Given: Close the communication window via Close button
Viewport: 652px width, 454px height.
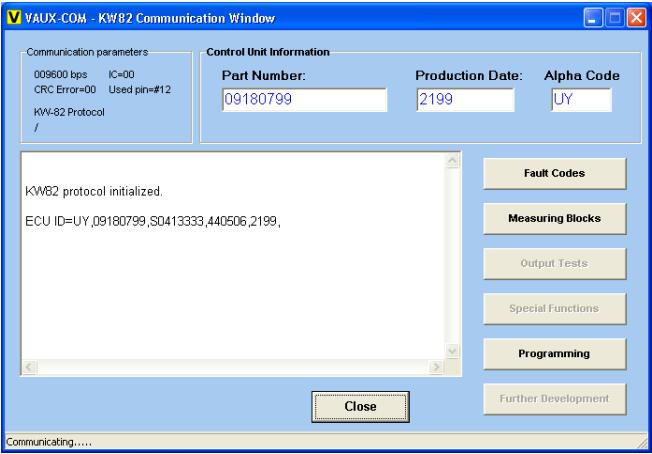Looking at the screenshot, I should [361, 407].
